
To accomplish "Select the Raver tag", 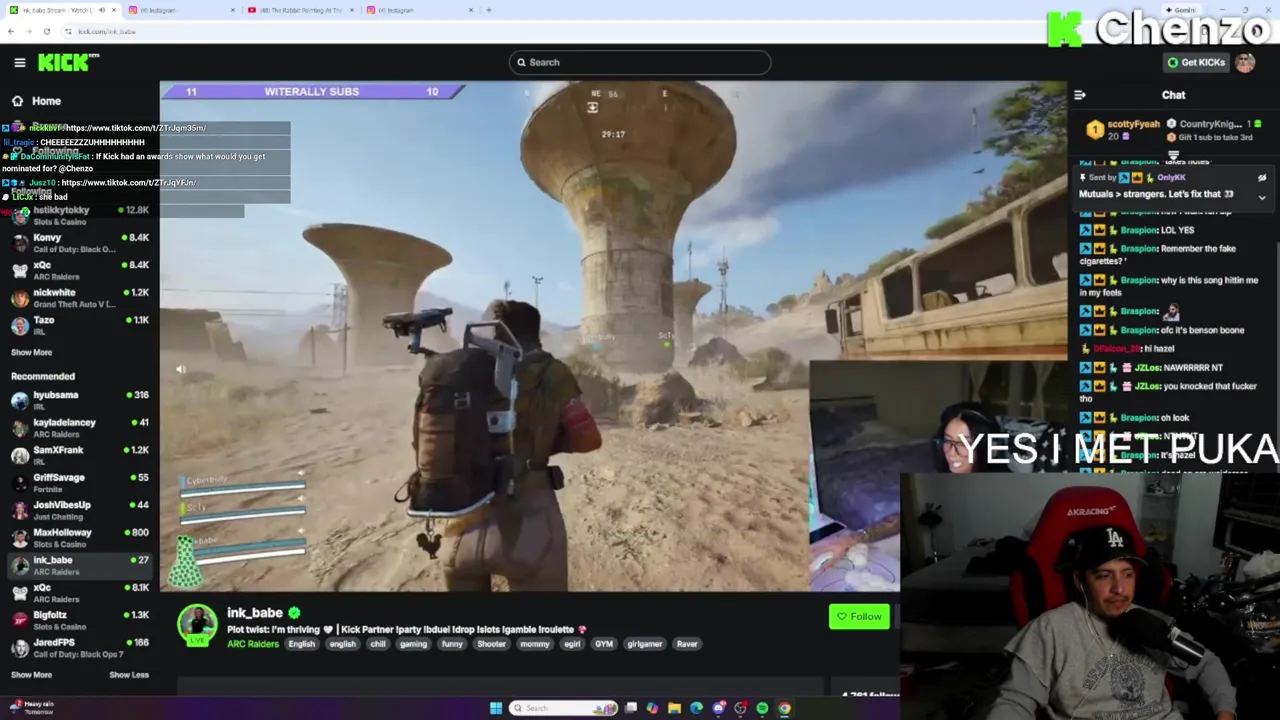I will point(687,644).
